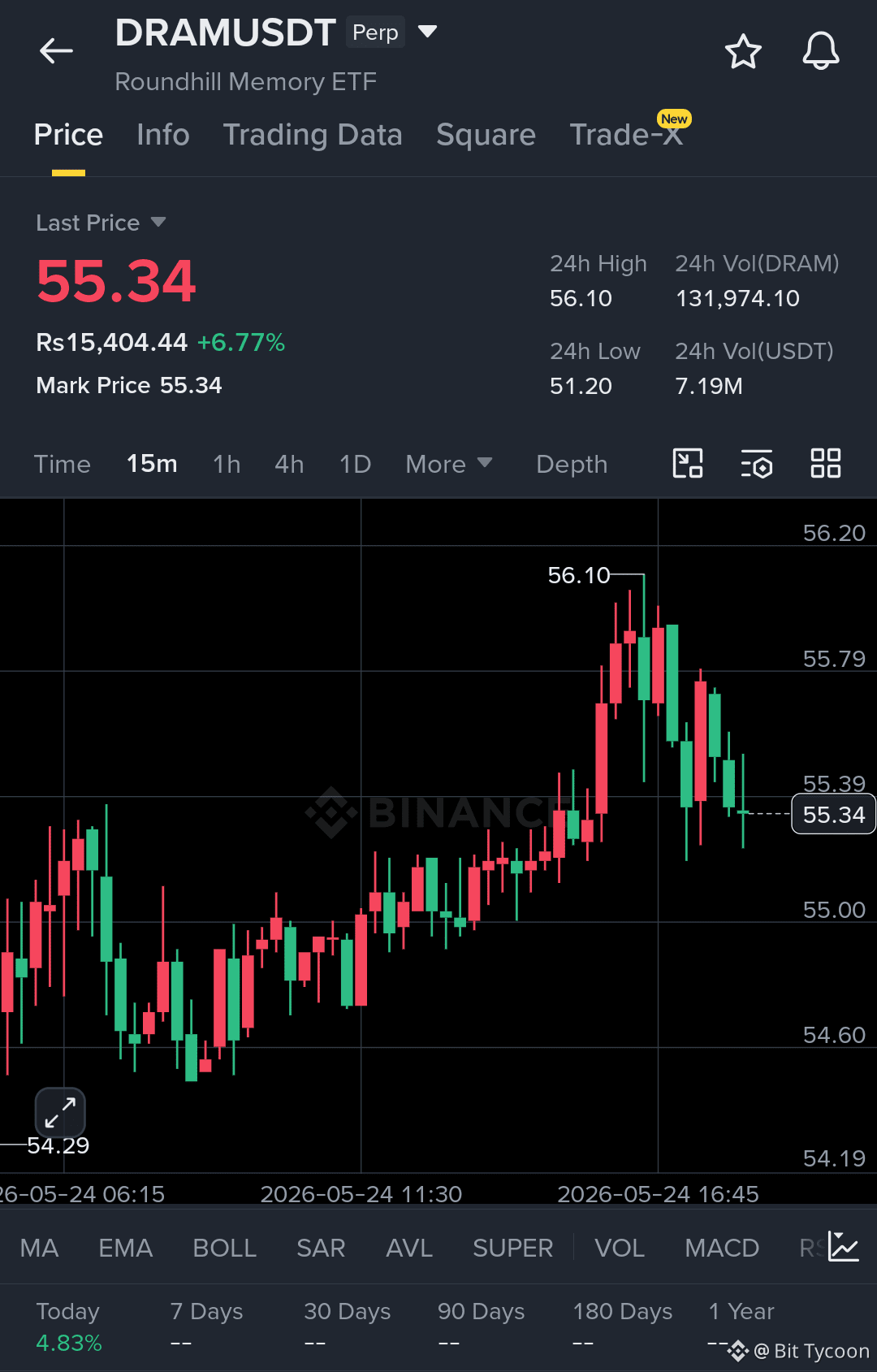Tap the 24h Vol(USDT) value 7.19M
The image size is (877, 1372).
click(x=709, y=386)
